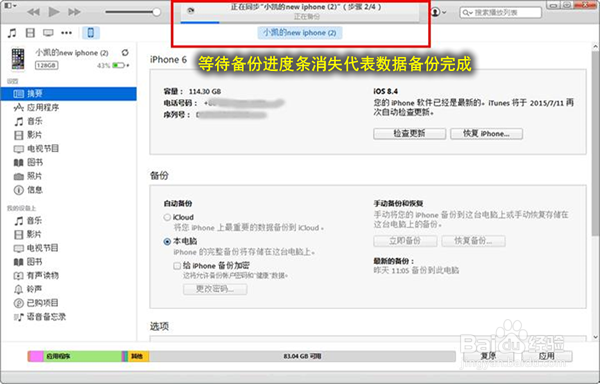Screen dimensions: 600x384
Task: Click the 43% battery indicator
Action: 112,65
